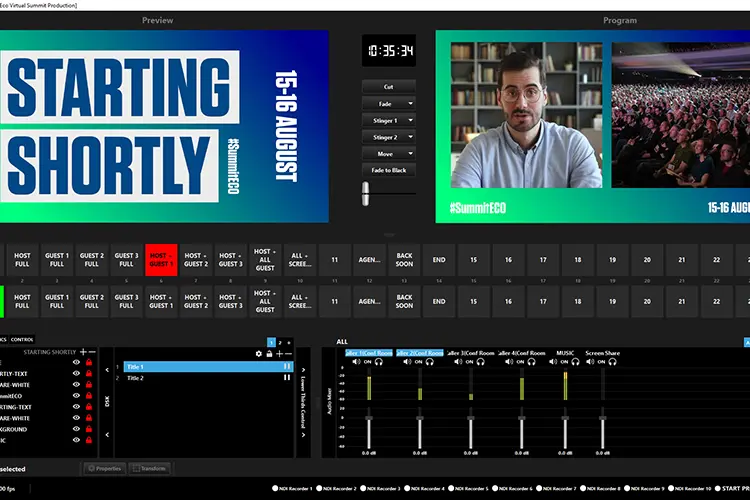Expand the DSK side panel label
This screenshot has height=500, width=750.
pyautogui.click(x=107, y=401)
